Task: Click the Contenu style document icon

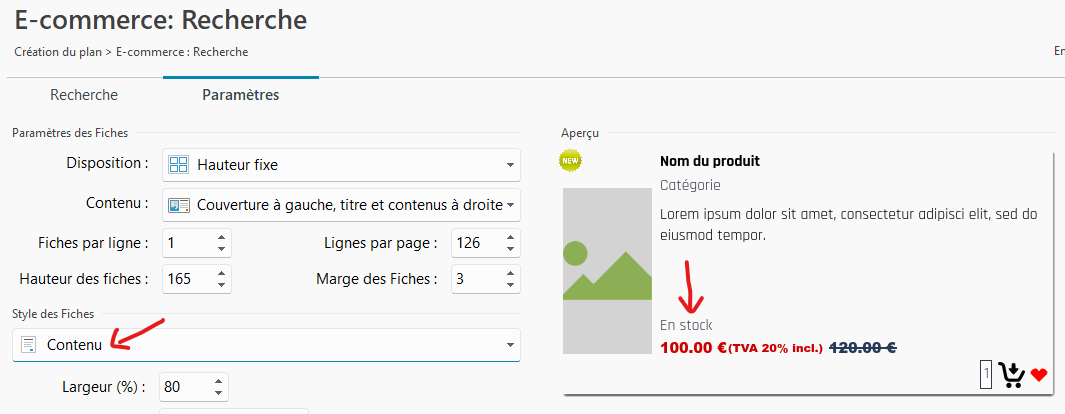Action: (x=28, y=345)
